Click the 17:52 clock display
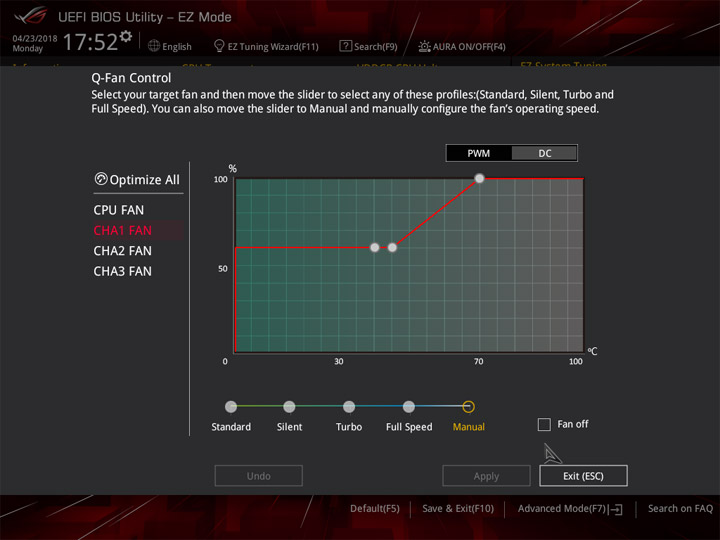Viewport: 720px width, 540px height. (x=90, y=42)
